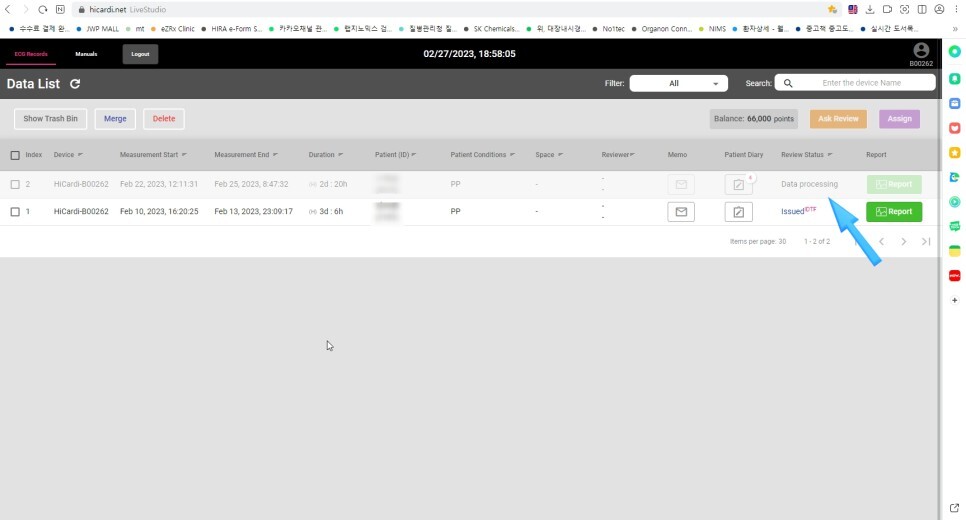Screen dimensions: 966x520
Task: Click the Balance: 66,000 points label
Action: 753,119
